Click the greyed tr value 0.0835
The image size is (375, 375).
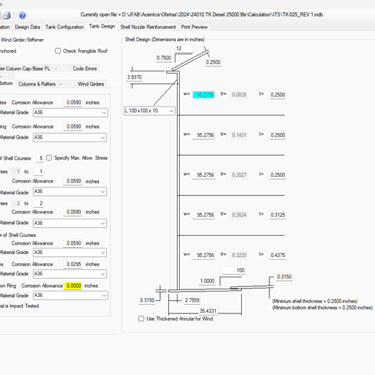pos(239,95)
